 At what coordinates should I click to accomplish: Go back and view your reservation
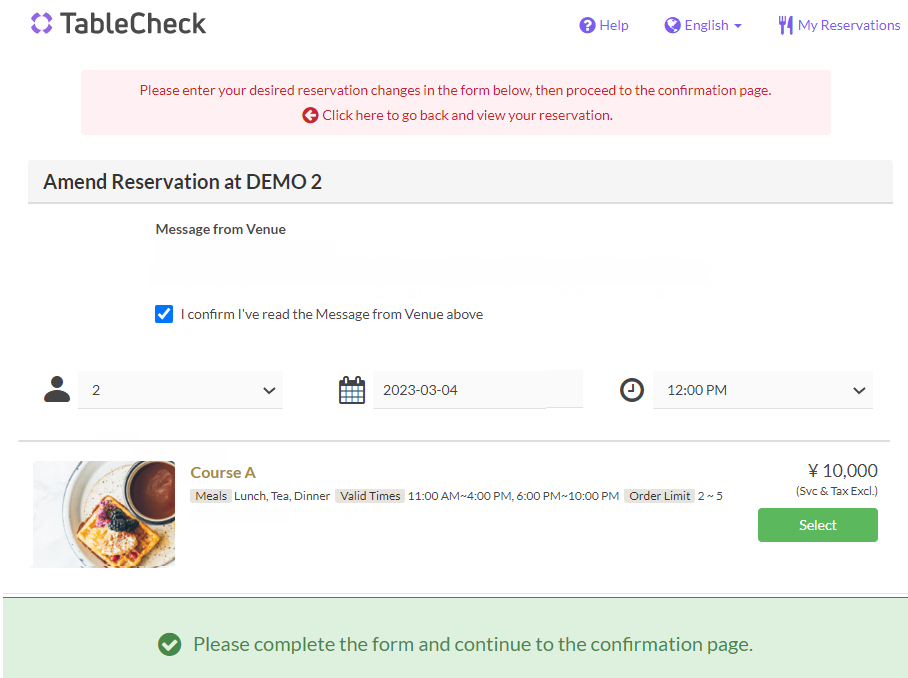coord(467,115)
